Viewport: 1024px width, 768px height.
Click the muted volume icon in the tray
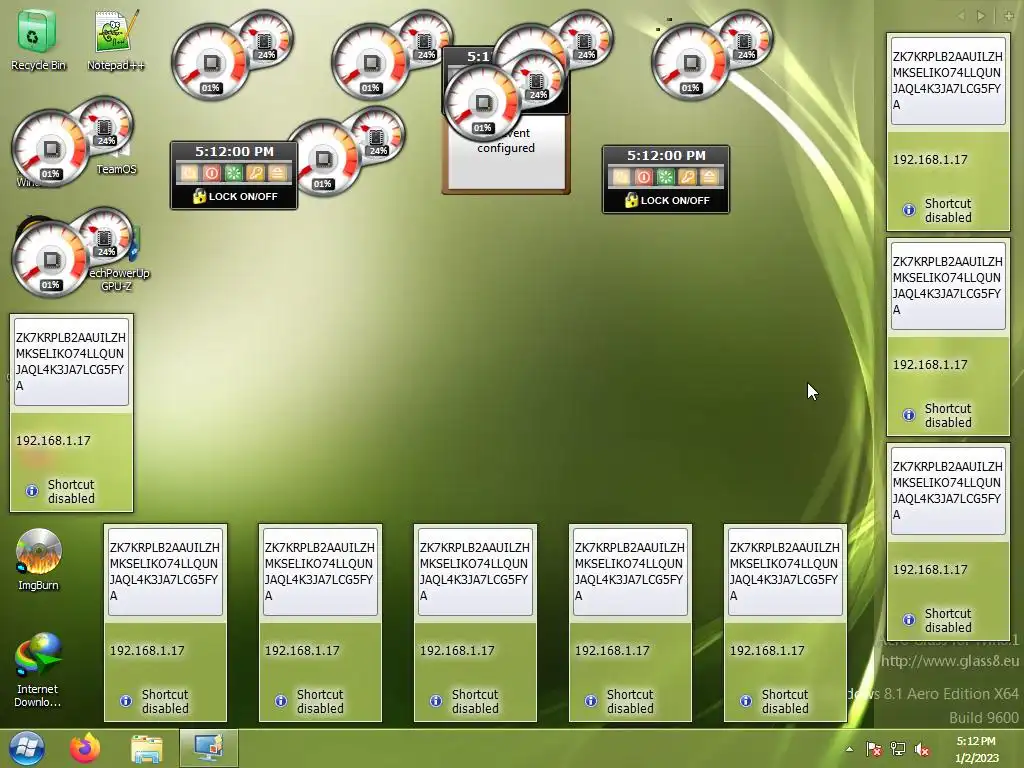(922, 749)
